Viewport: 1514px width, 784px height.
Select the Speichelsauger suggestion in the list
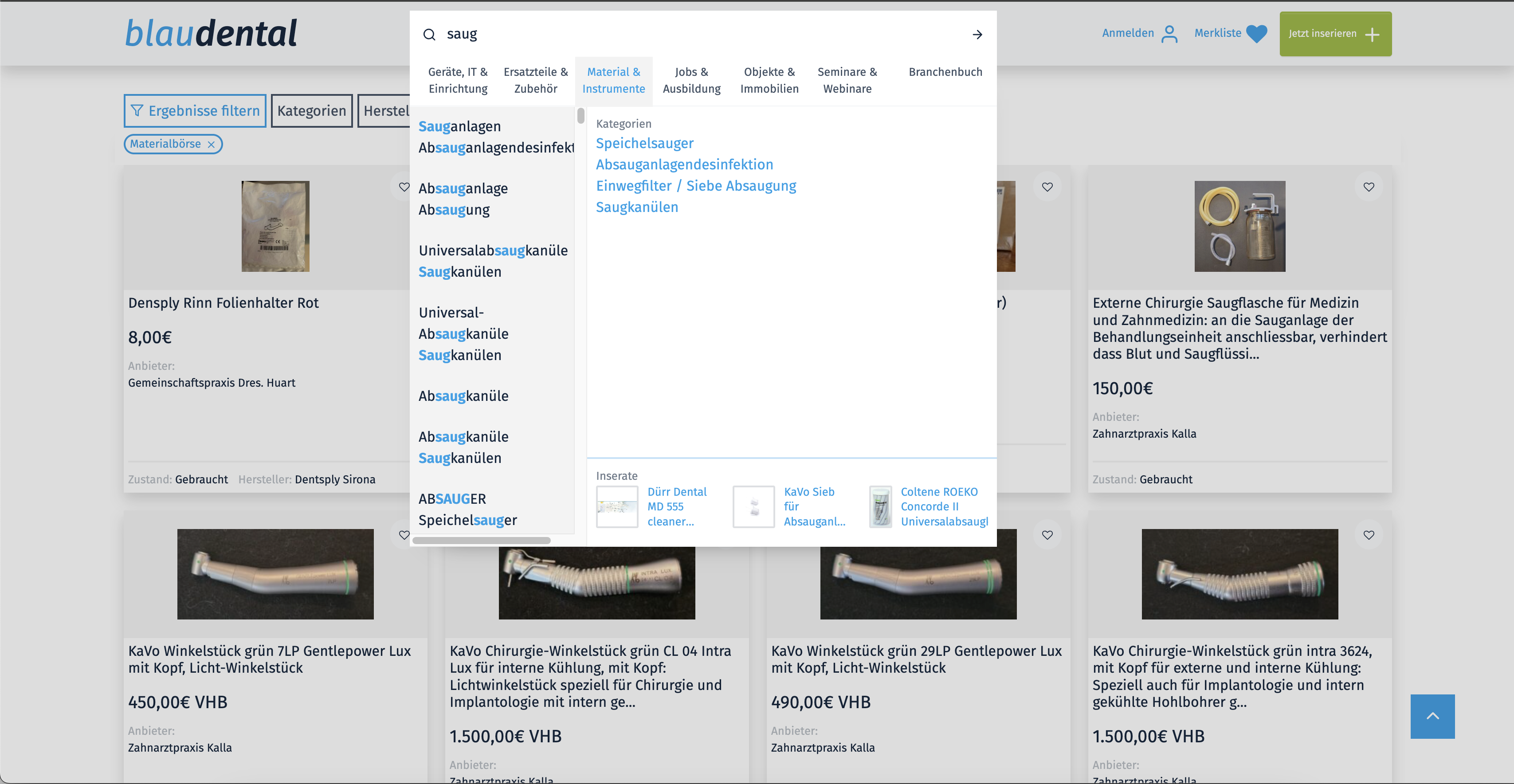(468, 520)
